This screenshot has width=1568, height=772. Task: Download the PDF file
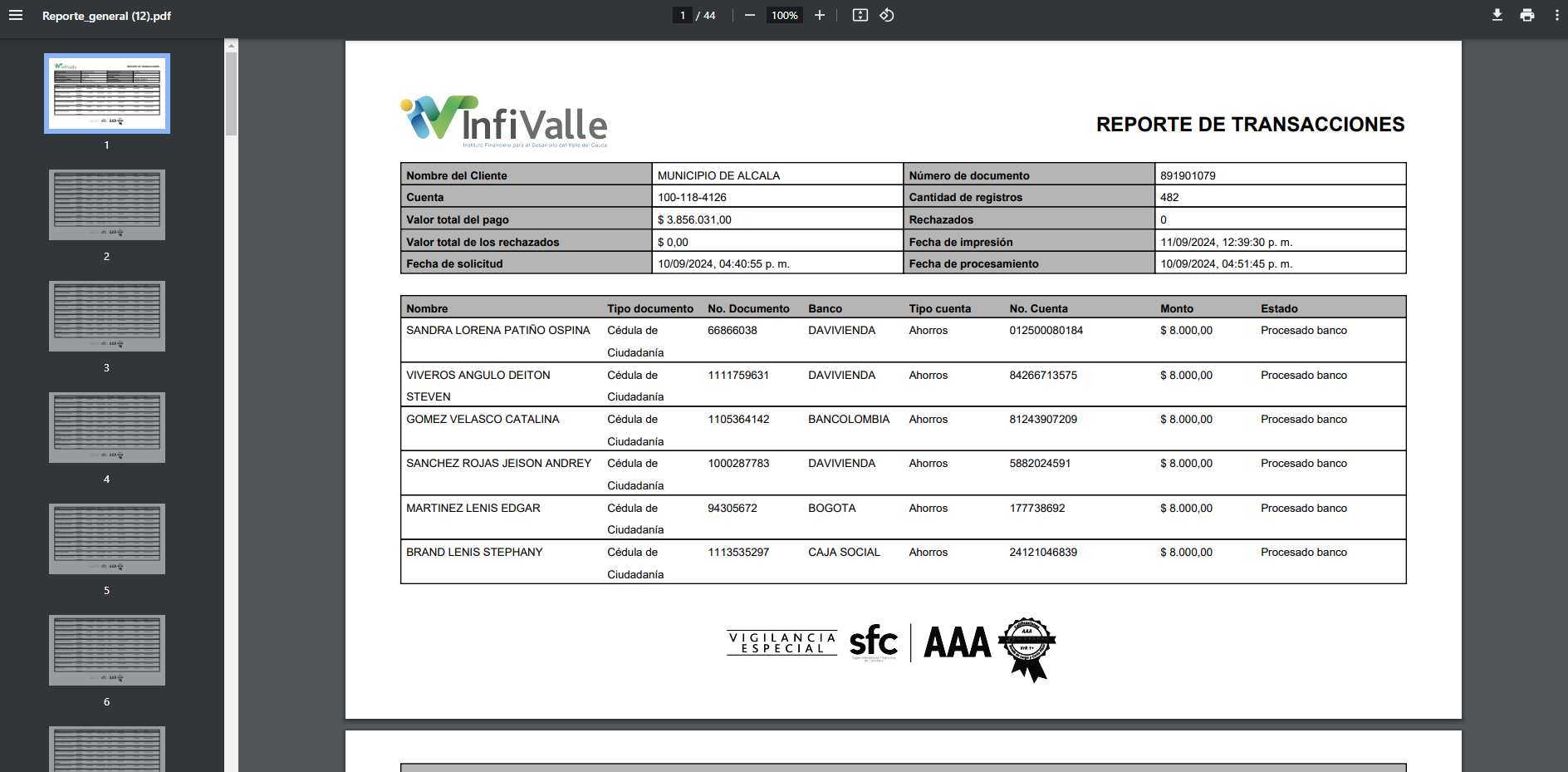[x=1497, y=15]
